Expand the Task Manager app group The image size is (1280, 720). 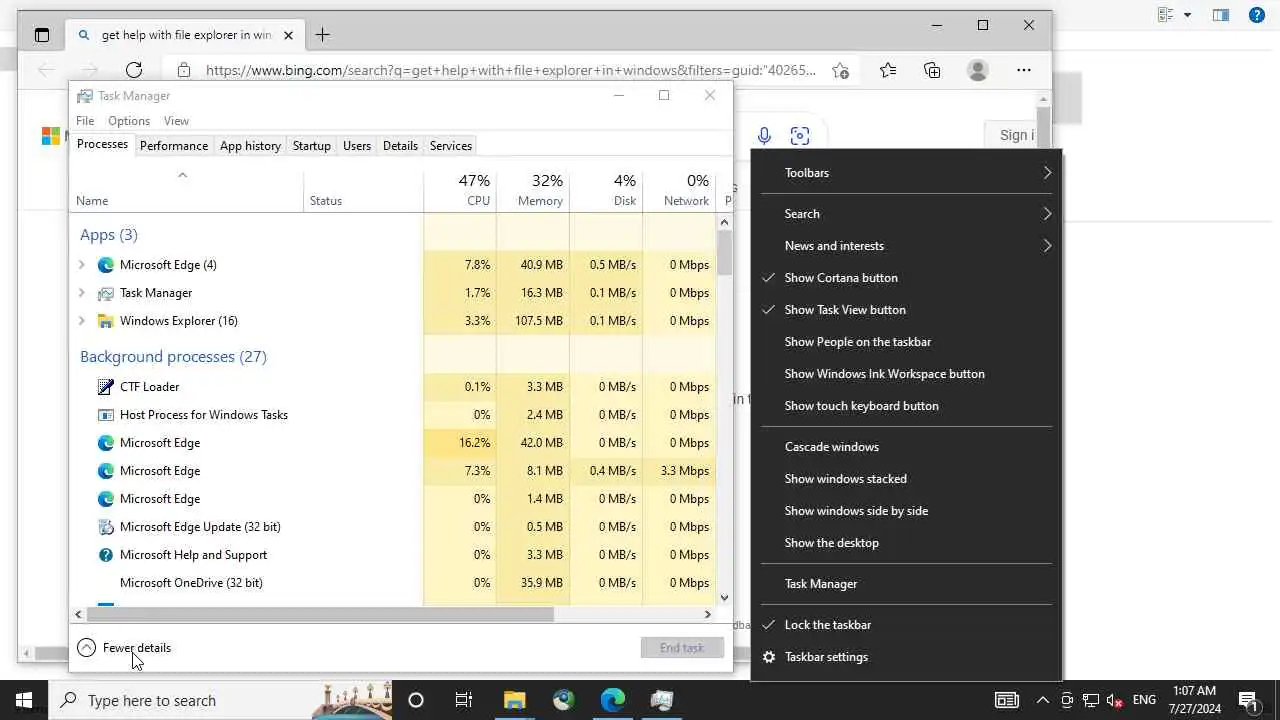(x=82, y=293)
